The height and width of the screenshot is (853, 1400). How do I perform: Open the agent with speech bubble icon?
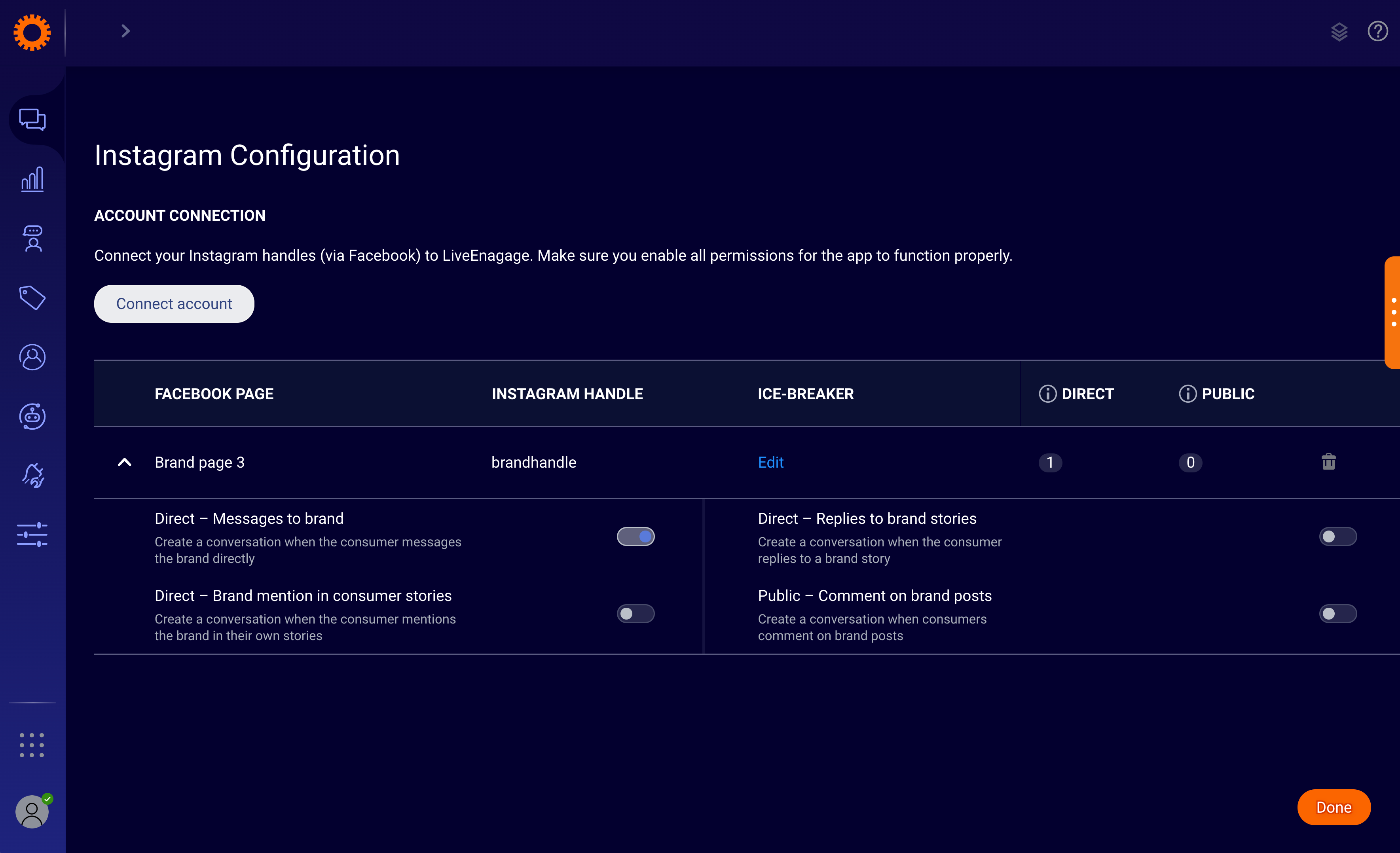point(32,239)
